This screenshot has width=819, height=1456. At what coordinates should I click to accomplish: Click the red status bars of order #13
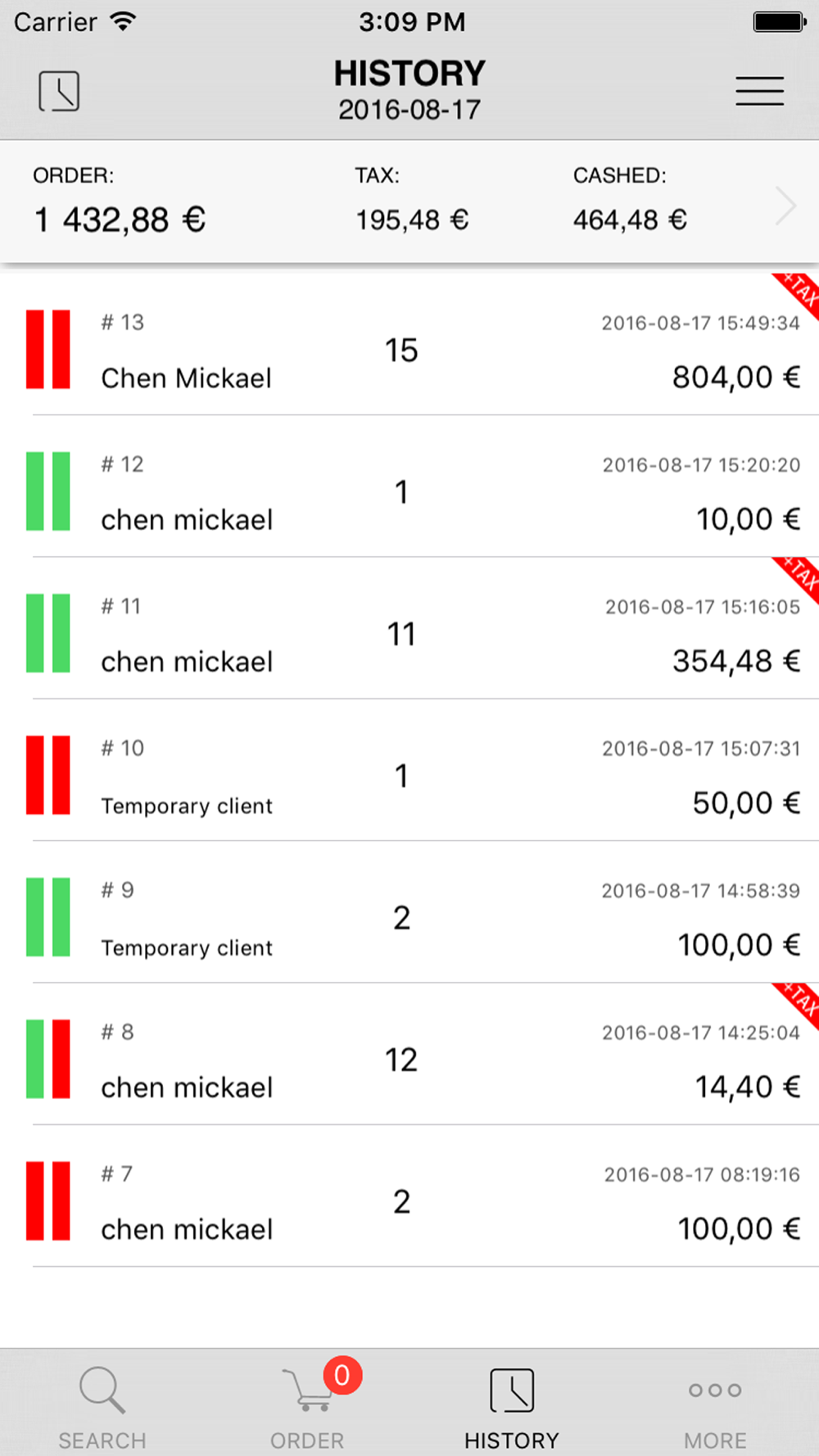tap(48, 349)
